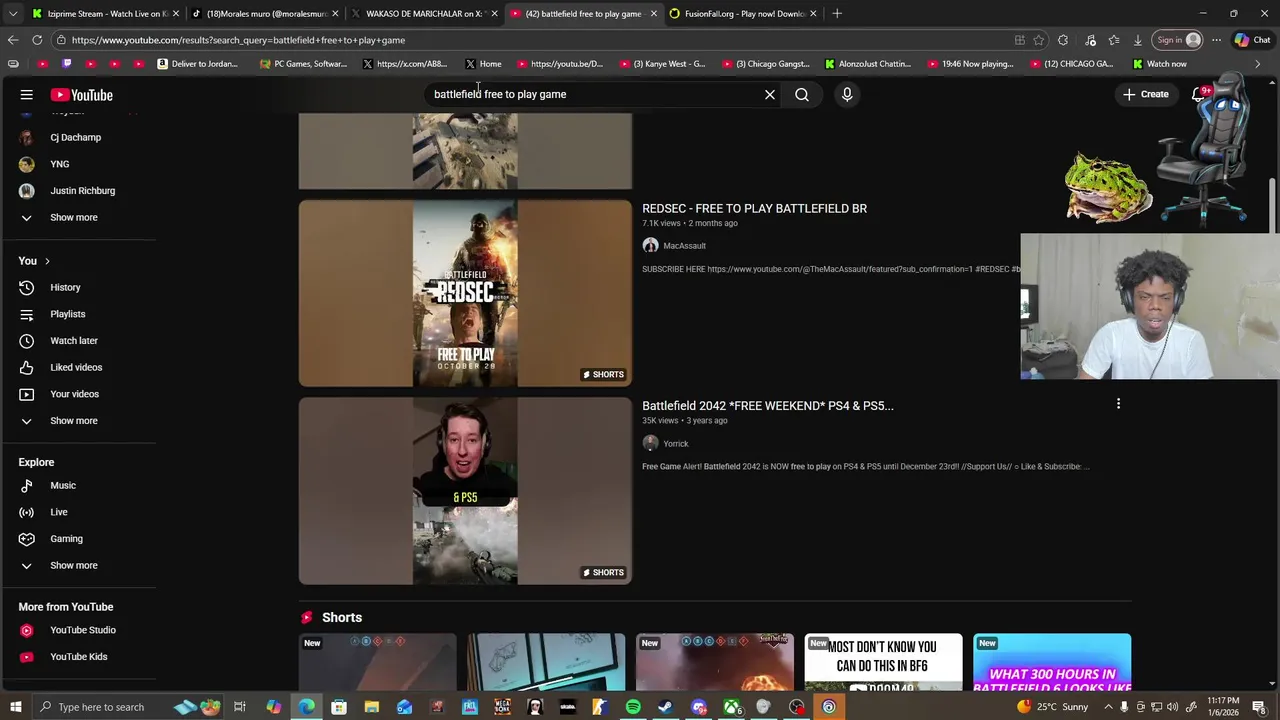
Task: Open Liked videos in sidebar
Action: point(78,367)
